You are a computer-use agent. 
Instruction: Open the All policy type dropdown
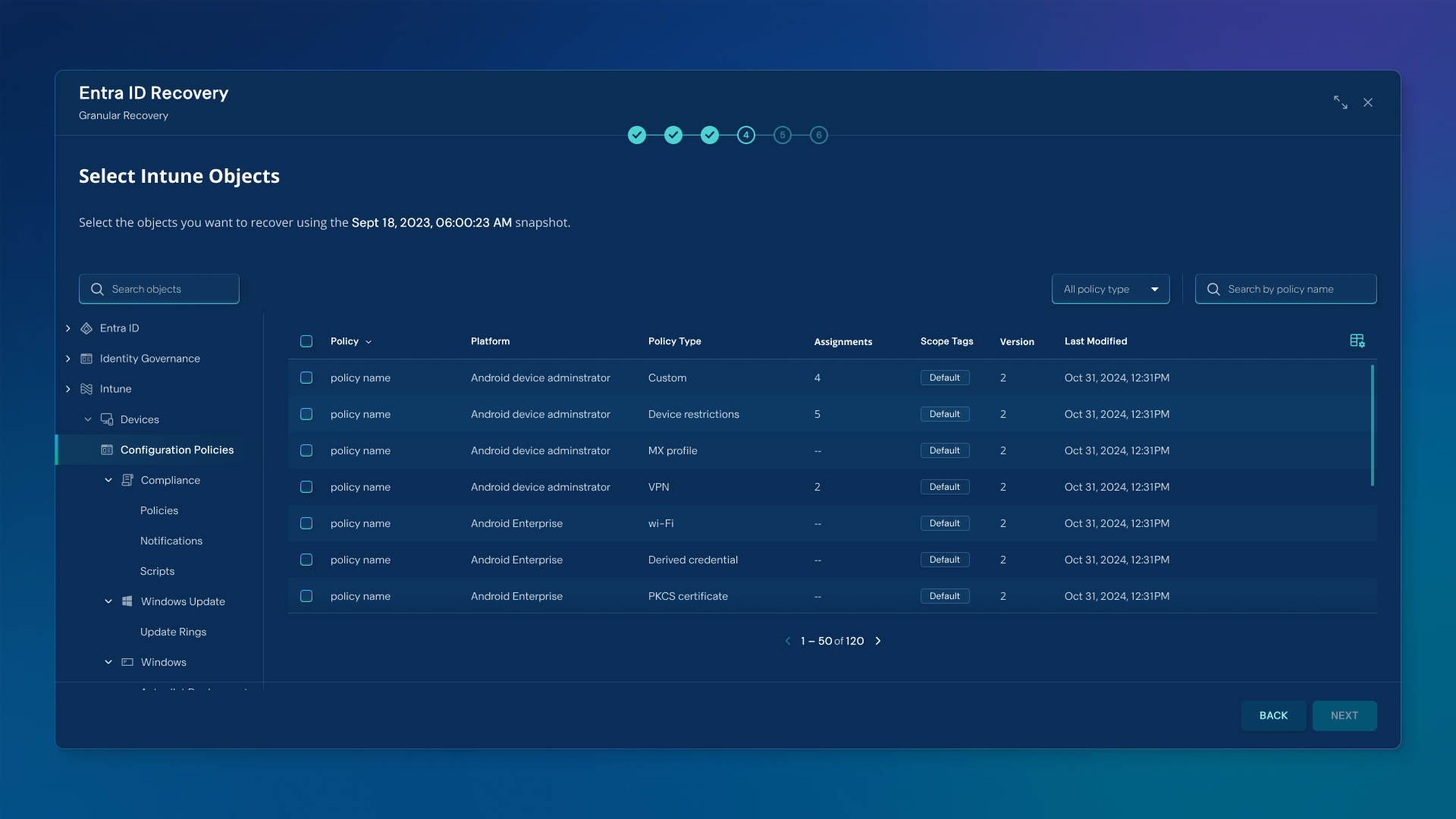click(1111, 289)
